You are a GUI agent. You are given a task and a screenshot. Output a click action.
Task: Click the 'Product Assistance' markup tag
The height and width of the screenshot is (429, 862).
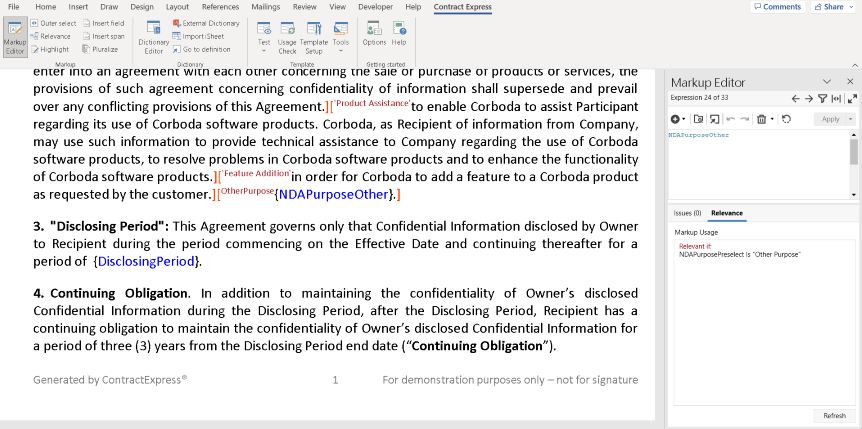point(372,103)
